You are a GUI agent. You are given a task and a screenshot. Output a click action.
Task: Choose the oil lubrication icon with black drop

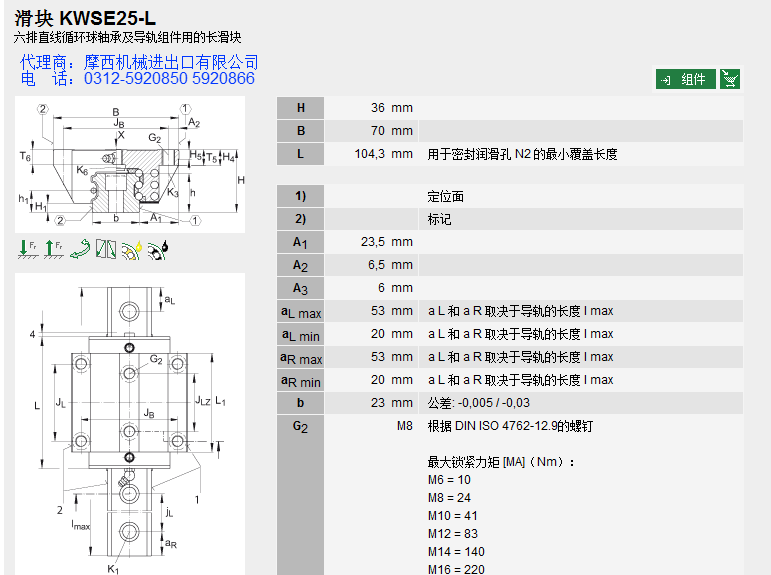pos(158,250)
